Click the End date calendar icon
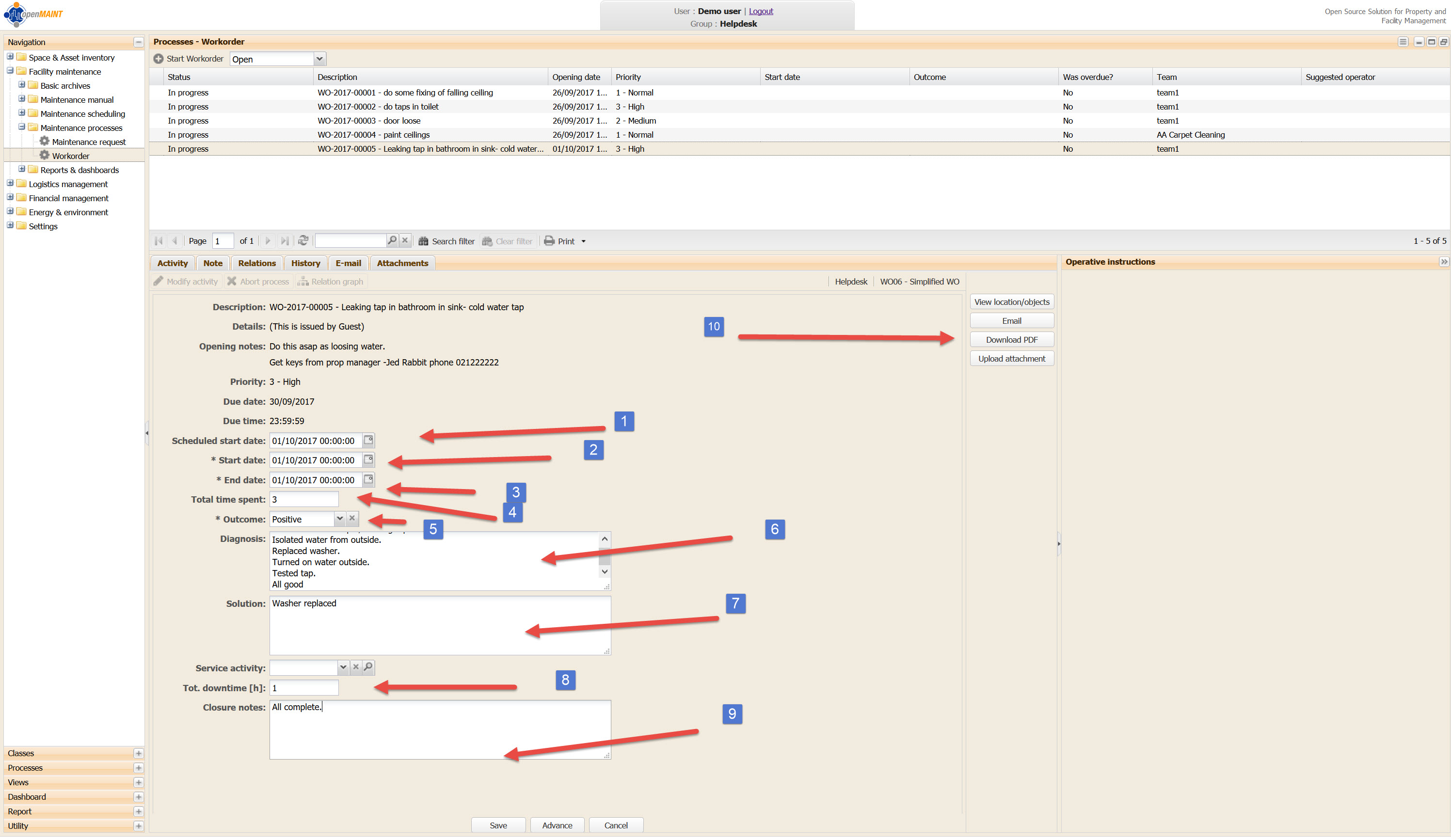Screen dimensions: 1451x840 [x=368, y=479]
